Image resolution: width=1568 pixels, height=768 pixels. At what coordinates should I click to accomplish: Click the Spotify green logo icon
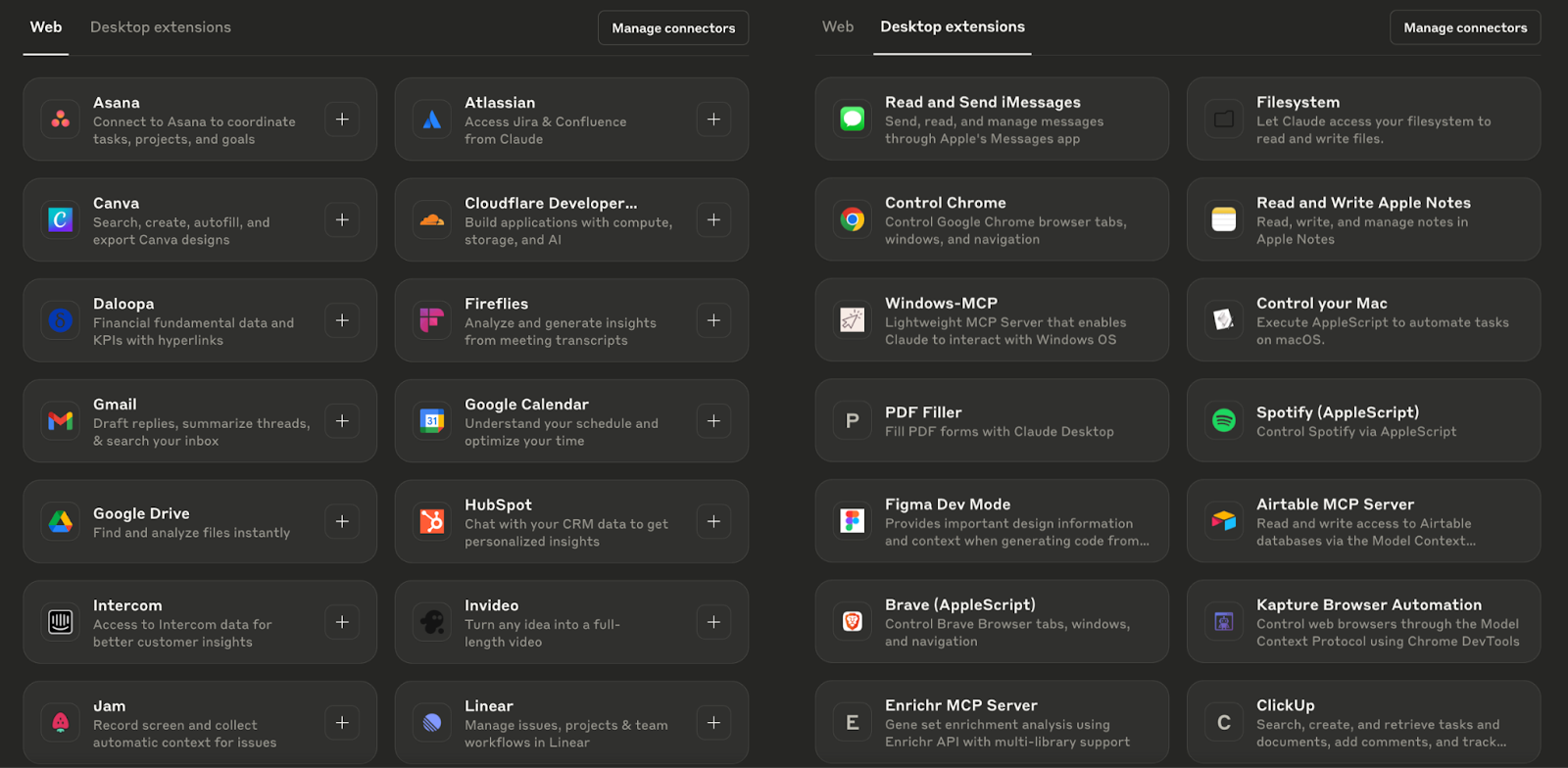[1224, 421]
